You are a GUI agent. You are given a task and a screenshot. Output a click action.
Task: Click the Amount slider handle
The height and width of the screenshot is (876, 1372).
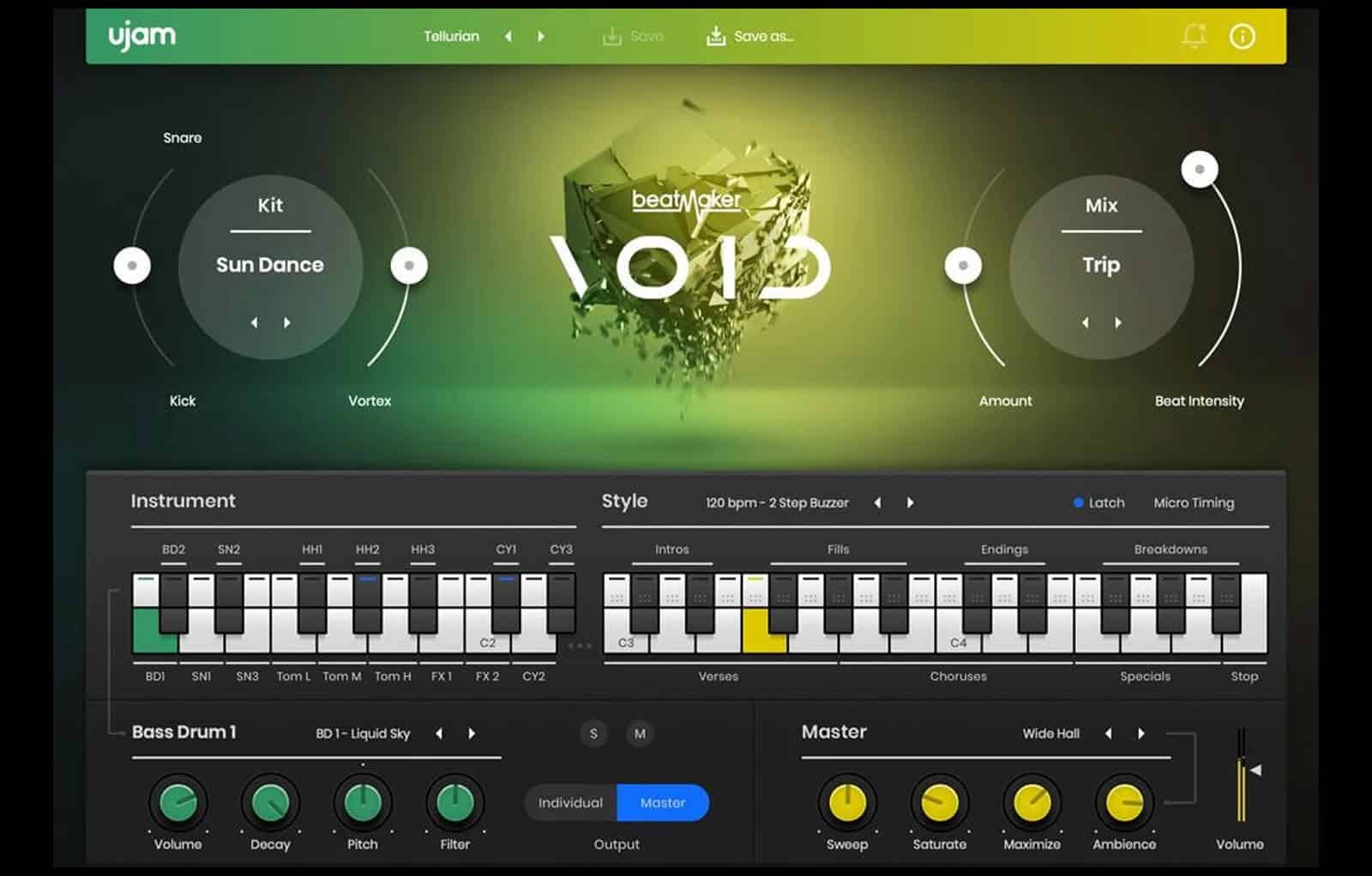coord(963,266)
